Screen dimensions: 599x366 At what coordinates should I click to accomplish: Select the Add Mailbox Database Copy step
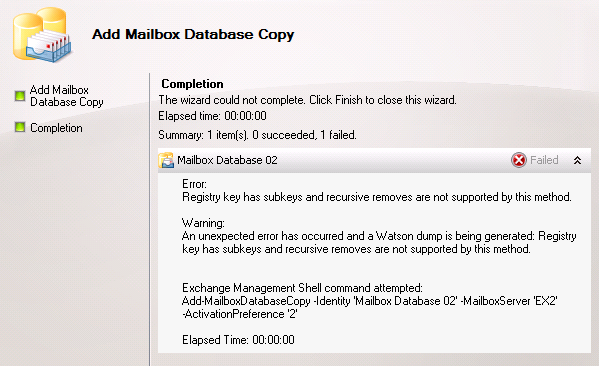pyautogui.click(x=67, y=96)
